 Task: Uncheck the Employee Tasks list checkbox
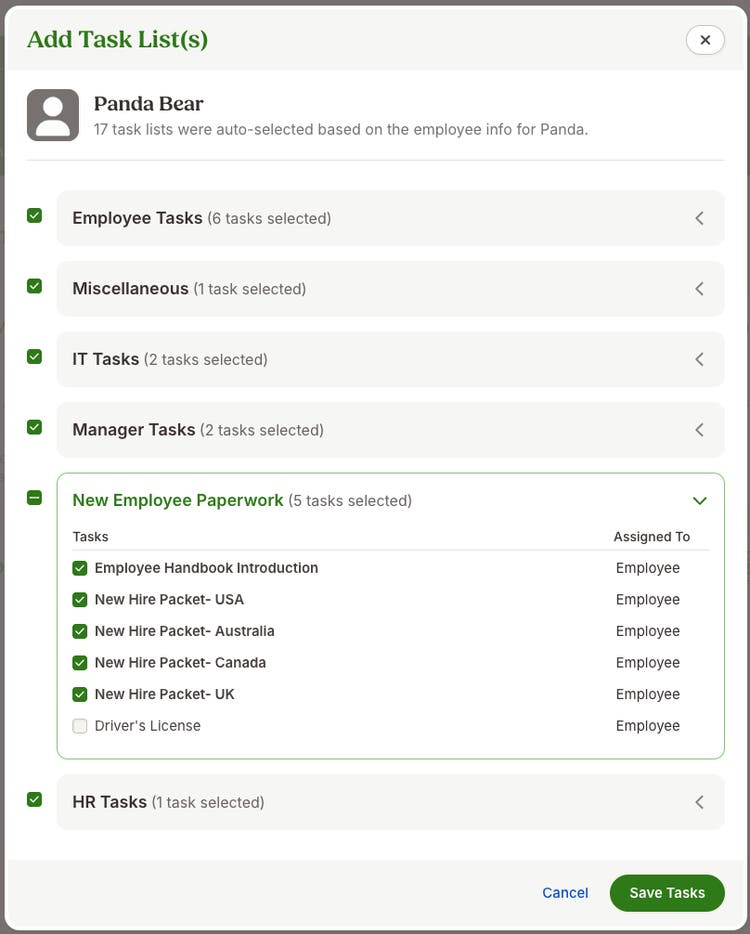pyautogui.click(x=35, y=215)
